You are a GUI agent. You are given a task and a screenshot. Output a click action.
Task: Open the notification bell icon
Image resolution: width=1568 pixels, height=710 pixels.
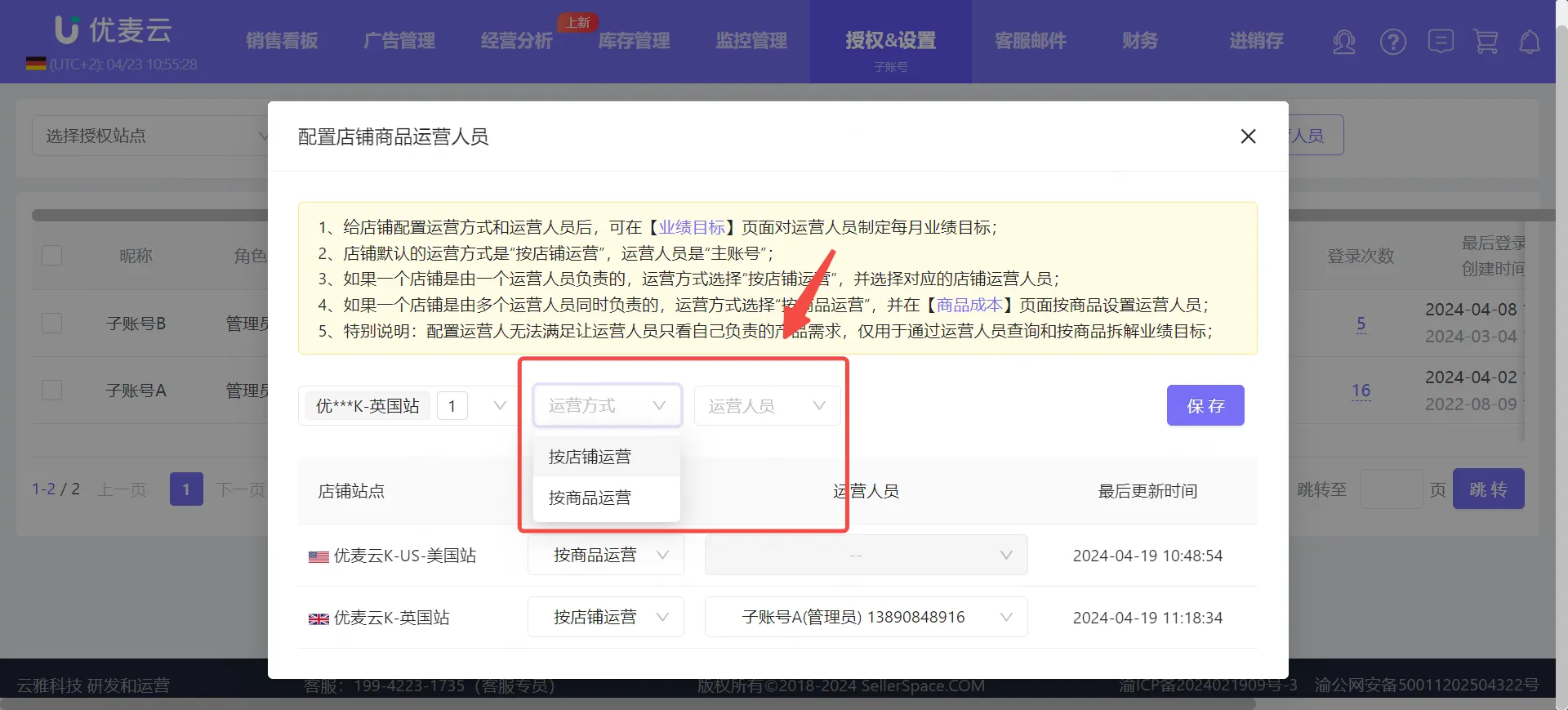(x=1530, y=42)
